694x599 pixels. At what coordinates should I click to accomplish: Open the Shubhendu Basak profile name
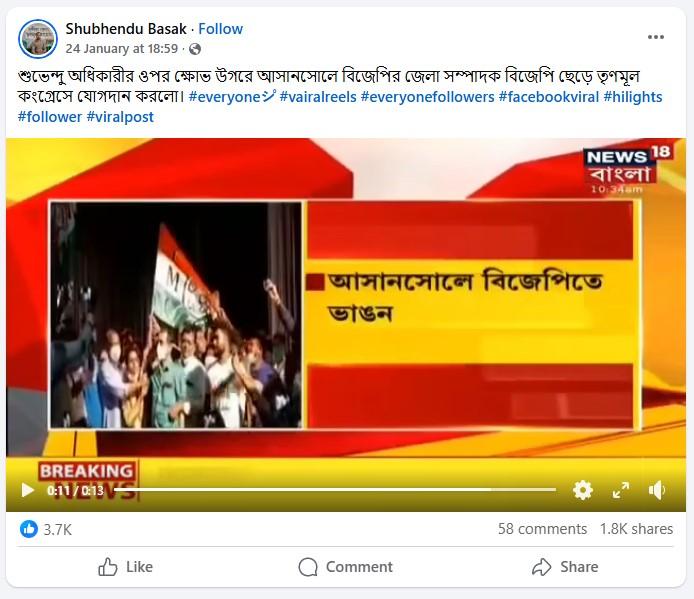pos(126,29)
